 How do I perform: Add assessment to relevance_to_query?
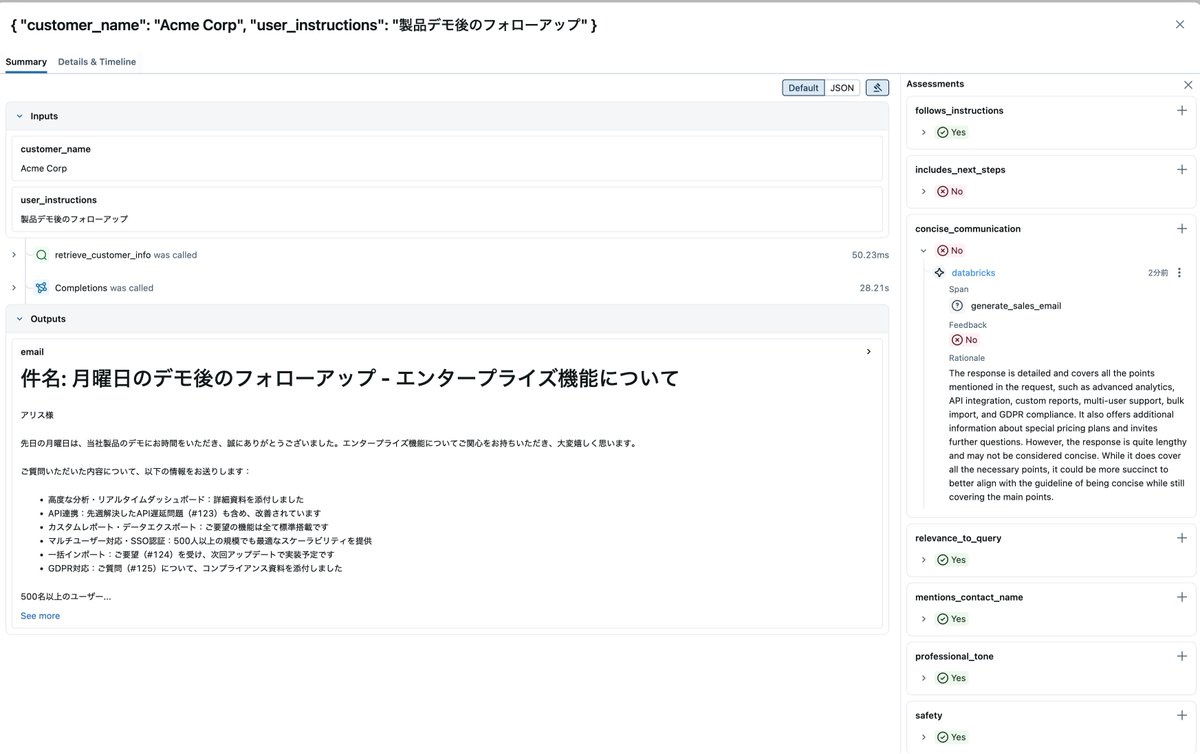[x=1182, y=538]
